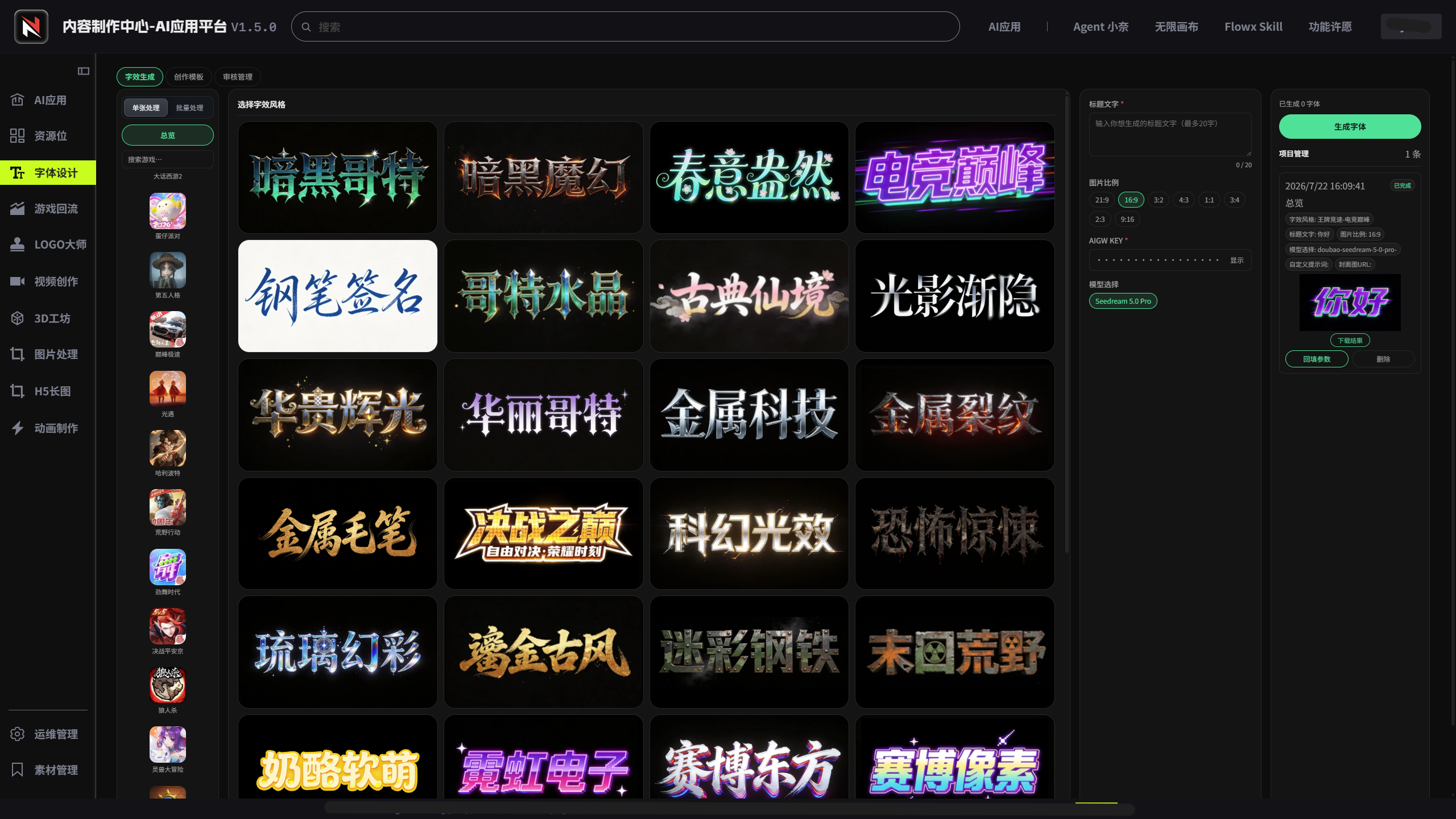Switch to the 创作模板 tab
The image size is (1456, 819).
point(189,77)
